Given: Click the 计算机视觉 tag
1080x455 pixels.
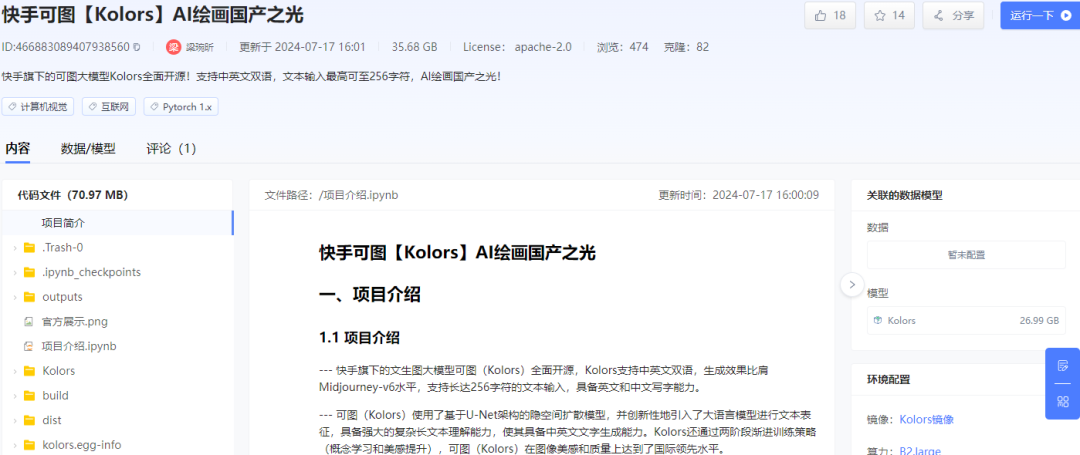Looking at the screenshot, I should coord(39,107).
